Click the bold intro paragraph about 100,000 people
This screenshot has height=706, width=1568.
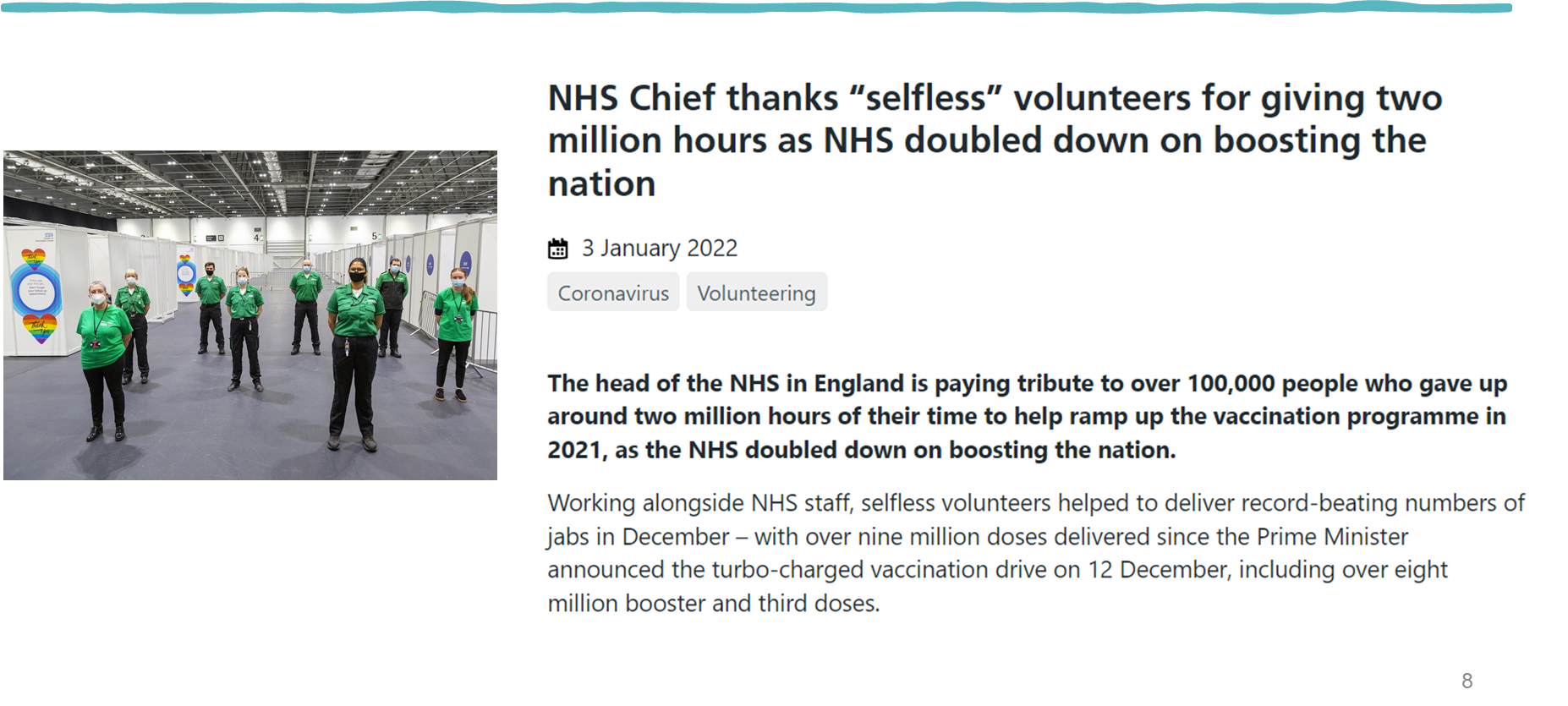click(1027, 416)
